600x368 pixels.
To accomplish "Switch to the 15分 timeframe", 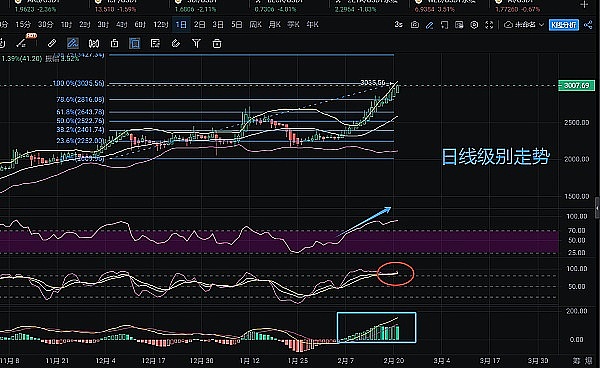I will tap(23, 25).
